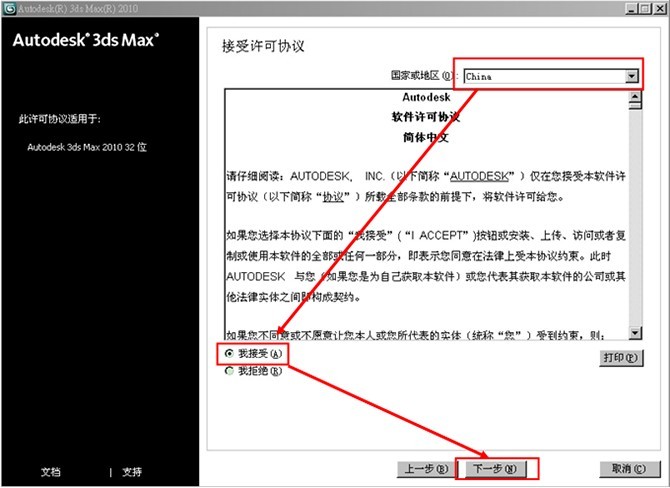Click the underlined 协议 term in license
The height and width of the screenshot is (488, 670).
tap(333, 197)
